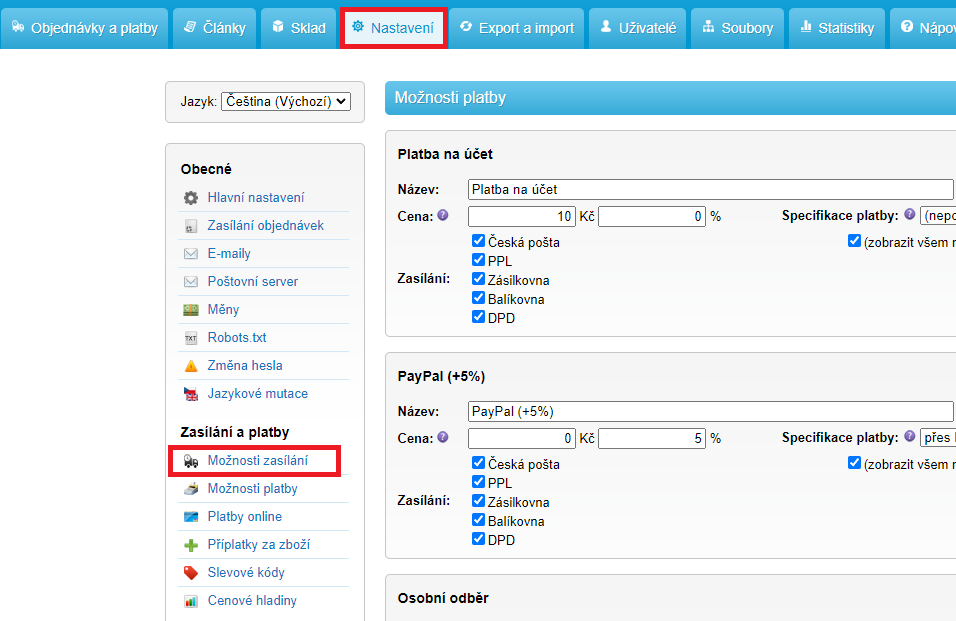Open the Export a import tab
The image size is (956, 621).
[x=517, y=28]
